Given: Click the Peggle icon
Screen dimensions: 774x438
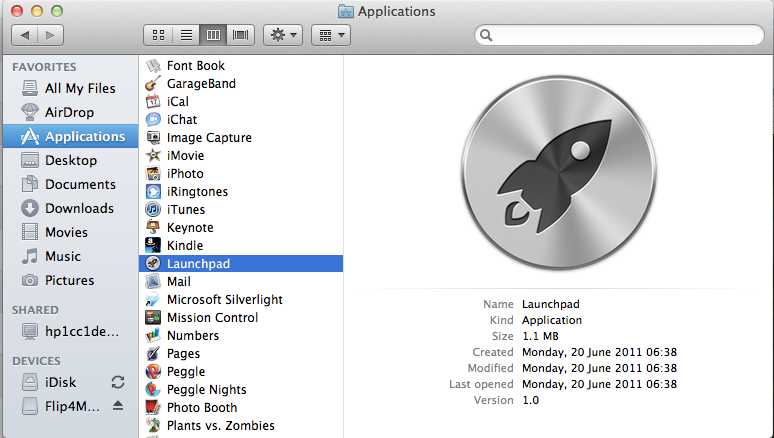Looking at the screenshot, I should point(154,371).
